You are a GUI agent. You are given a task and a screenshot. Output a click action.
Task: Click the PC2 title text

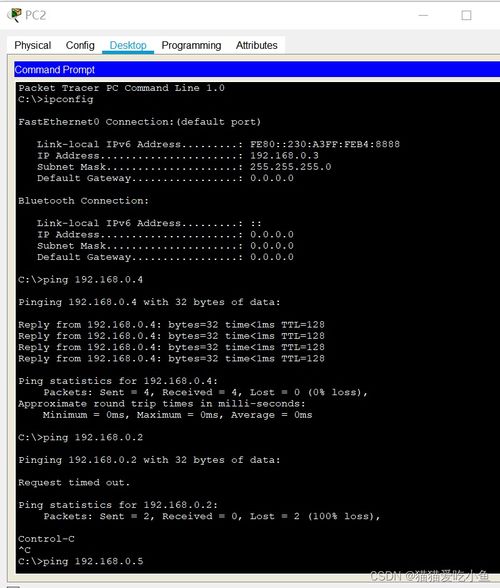(36, 15)
